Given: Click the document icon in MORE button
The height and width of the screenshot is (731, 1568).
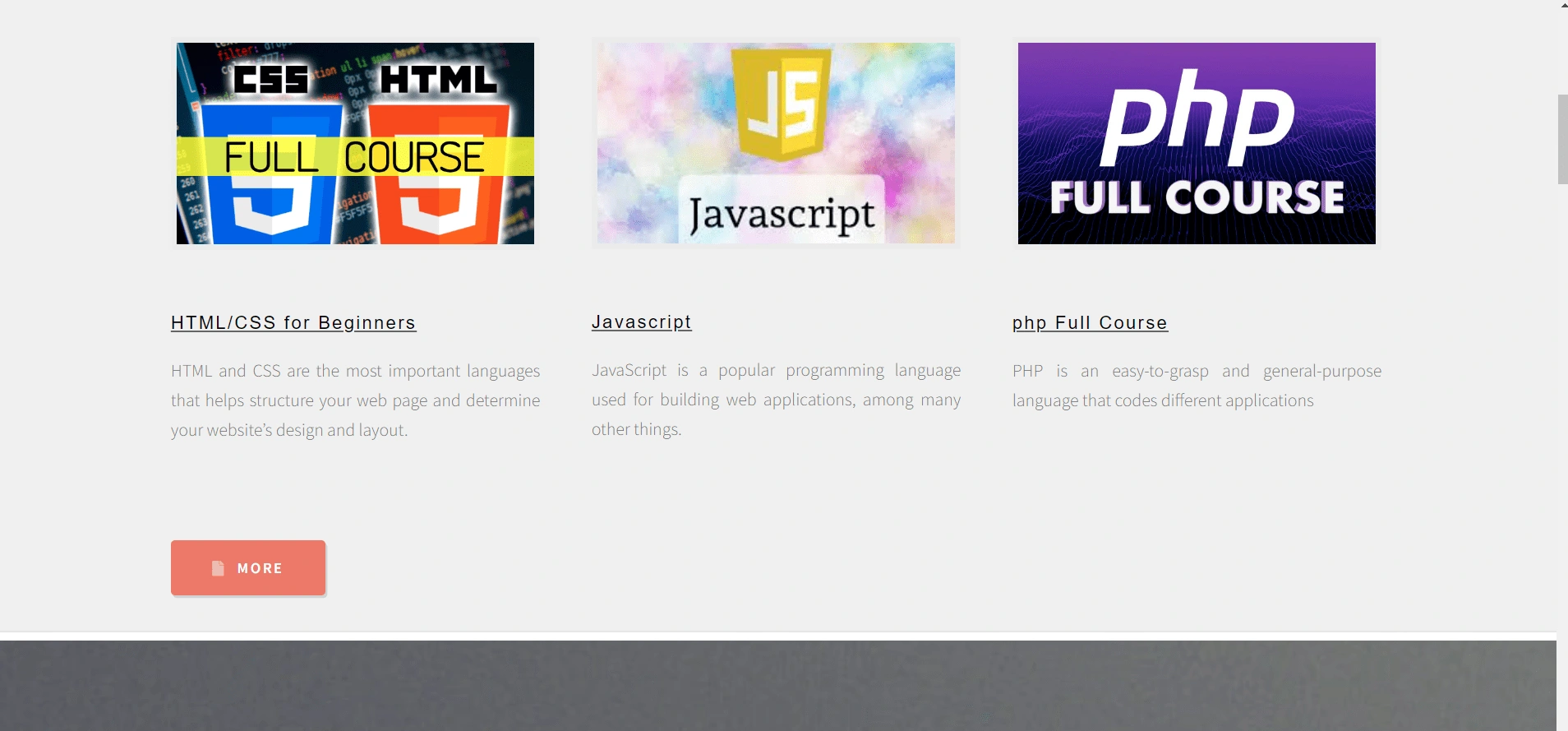Looking at the screenshot, I should tap(218, 568).
